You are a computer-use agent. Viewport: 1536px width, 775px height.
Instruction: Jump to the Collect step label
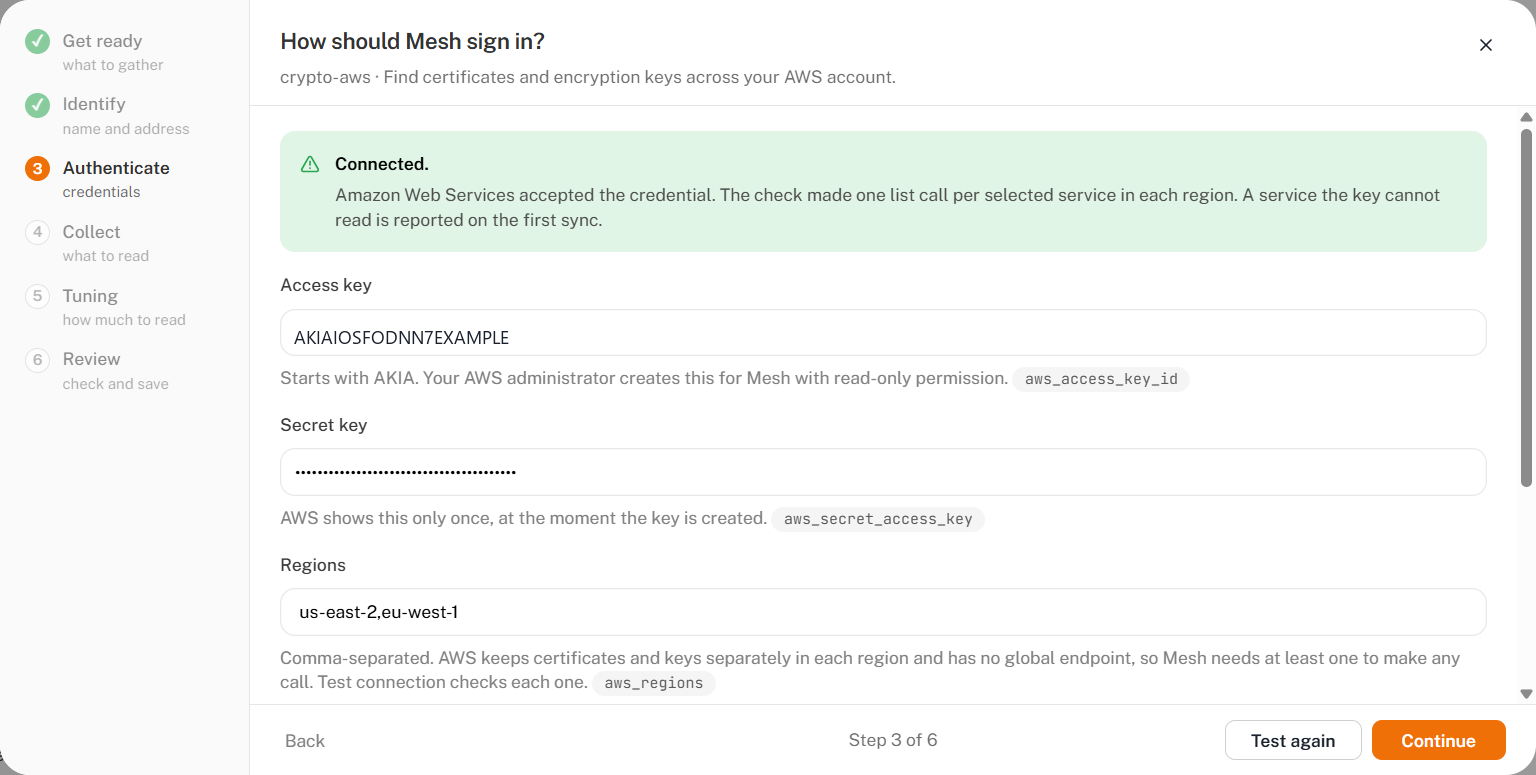click(x=91, y=232)
